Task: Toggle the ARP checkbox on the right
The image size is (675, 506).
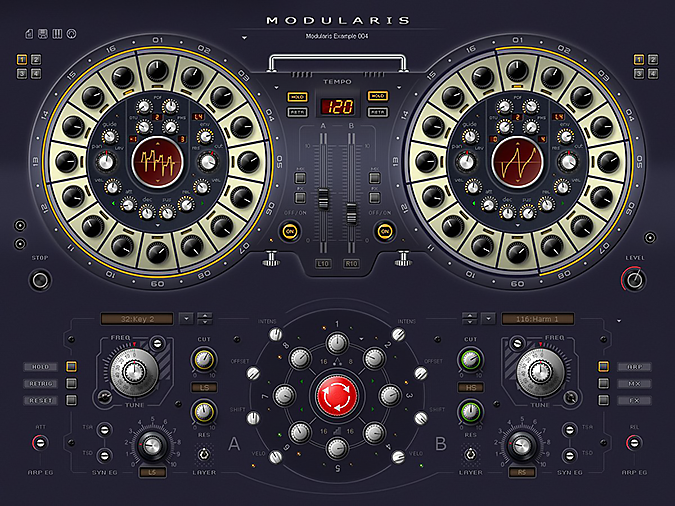Action: click(604, 367)
